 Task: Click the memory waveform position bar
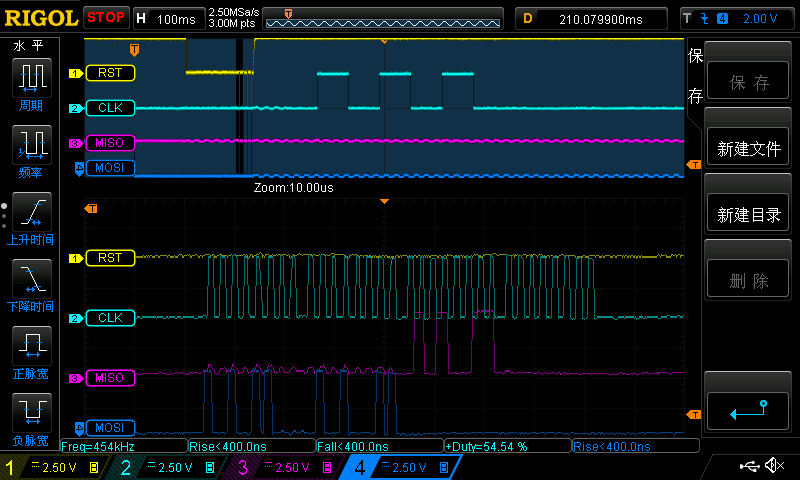(x=383, y=20)
